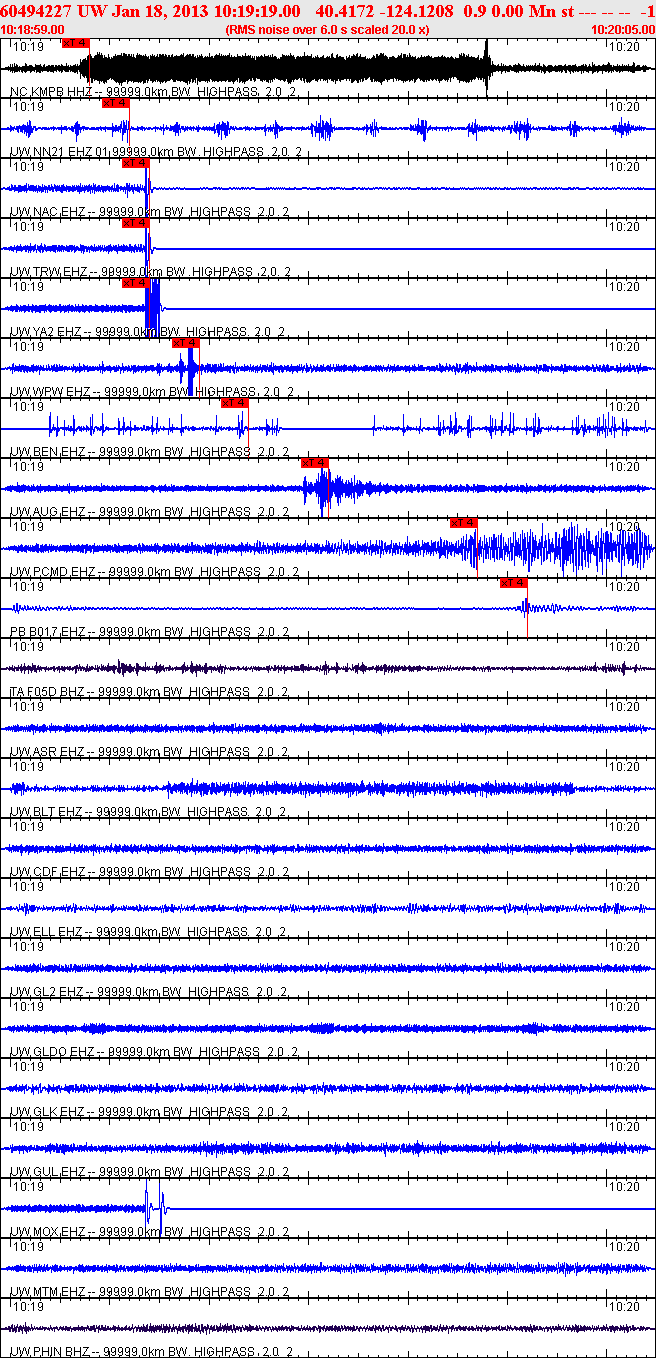Click the large spike on the UW.MOX.EHZ waveform
The image size is (656, 1358).
point(154,1210)
